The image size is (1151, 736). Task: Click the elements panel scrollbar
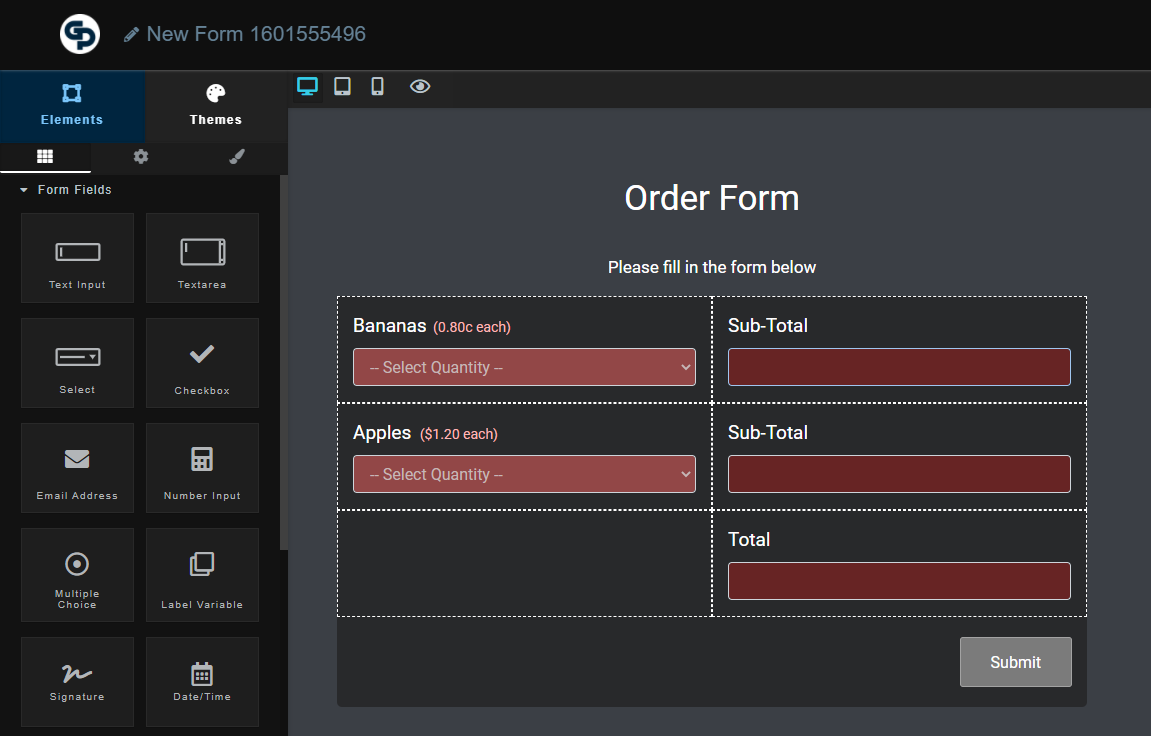[283, 362]
